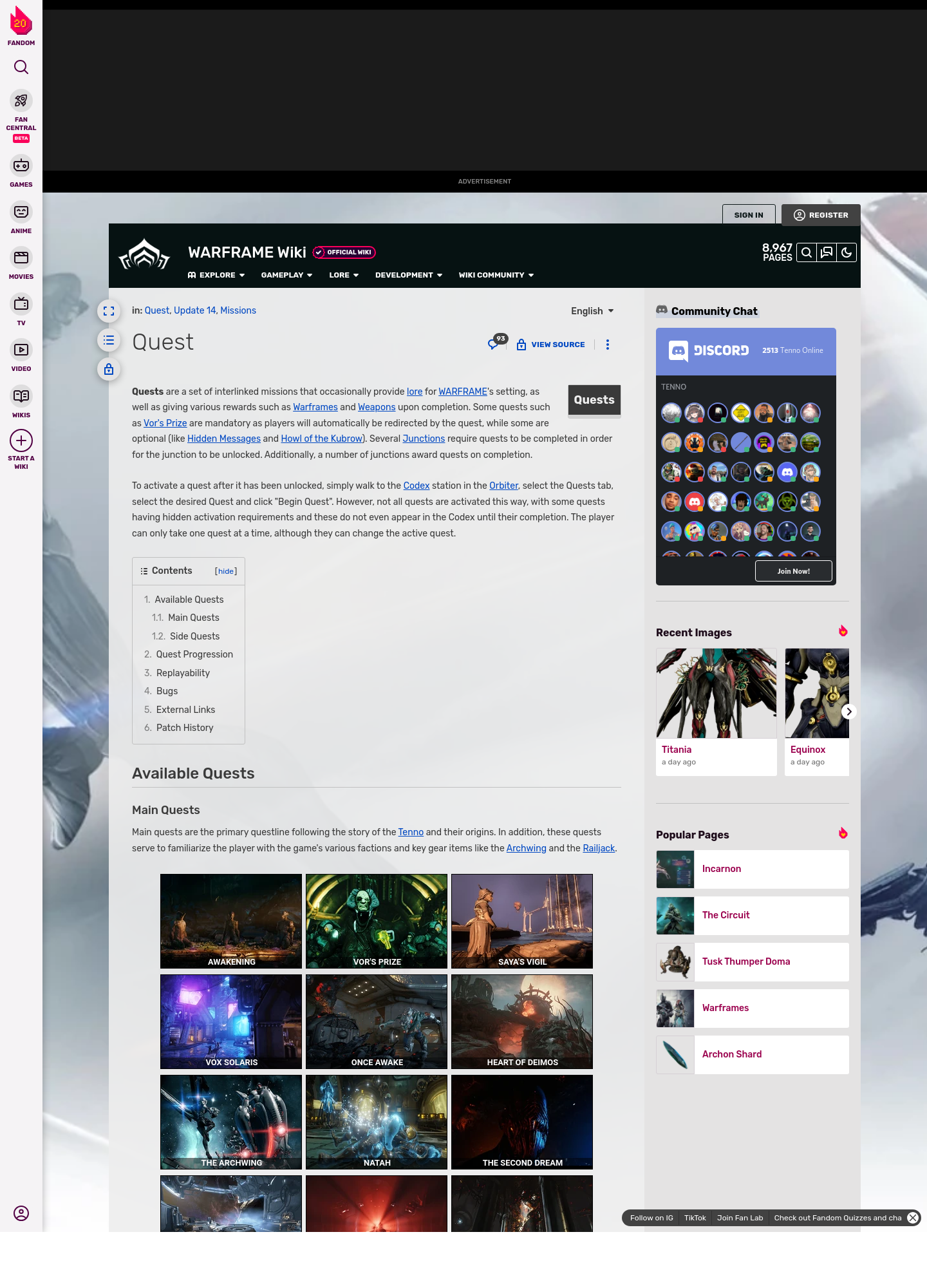Screen dimensions: 927x1288
Task: Open the English language dropdown
Action: 592,311
